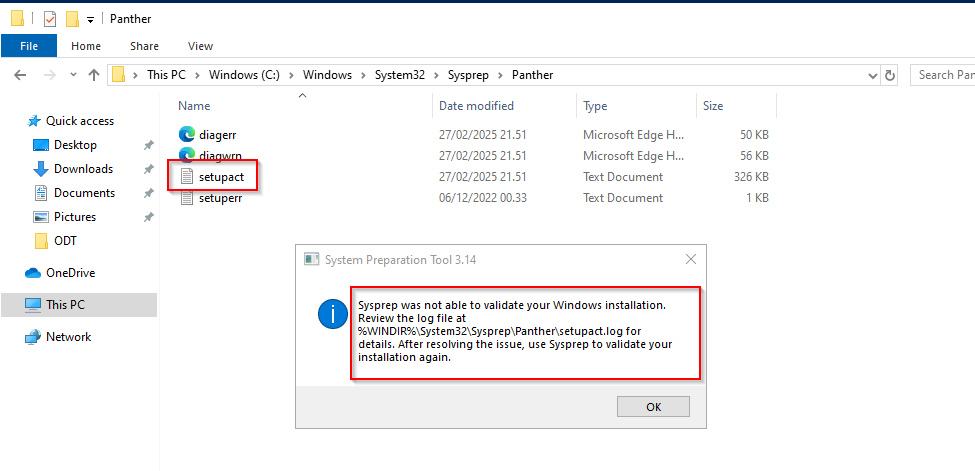Click the Up one level arrow
The height and width of the screenshot is (471, 975).
point(94,75)
